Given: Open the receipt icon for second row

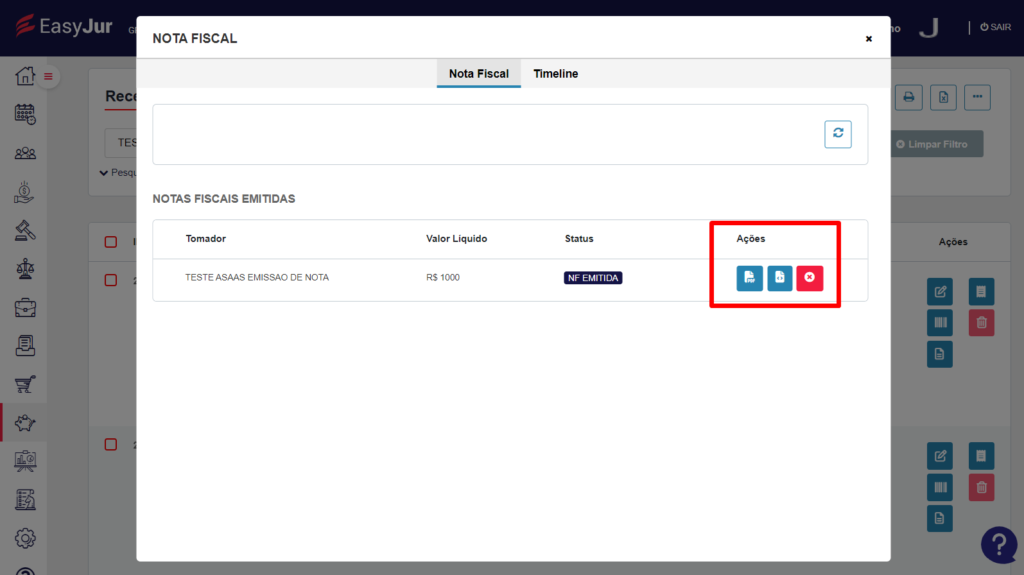Looking at the screenshot, I should click(981, 456).
